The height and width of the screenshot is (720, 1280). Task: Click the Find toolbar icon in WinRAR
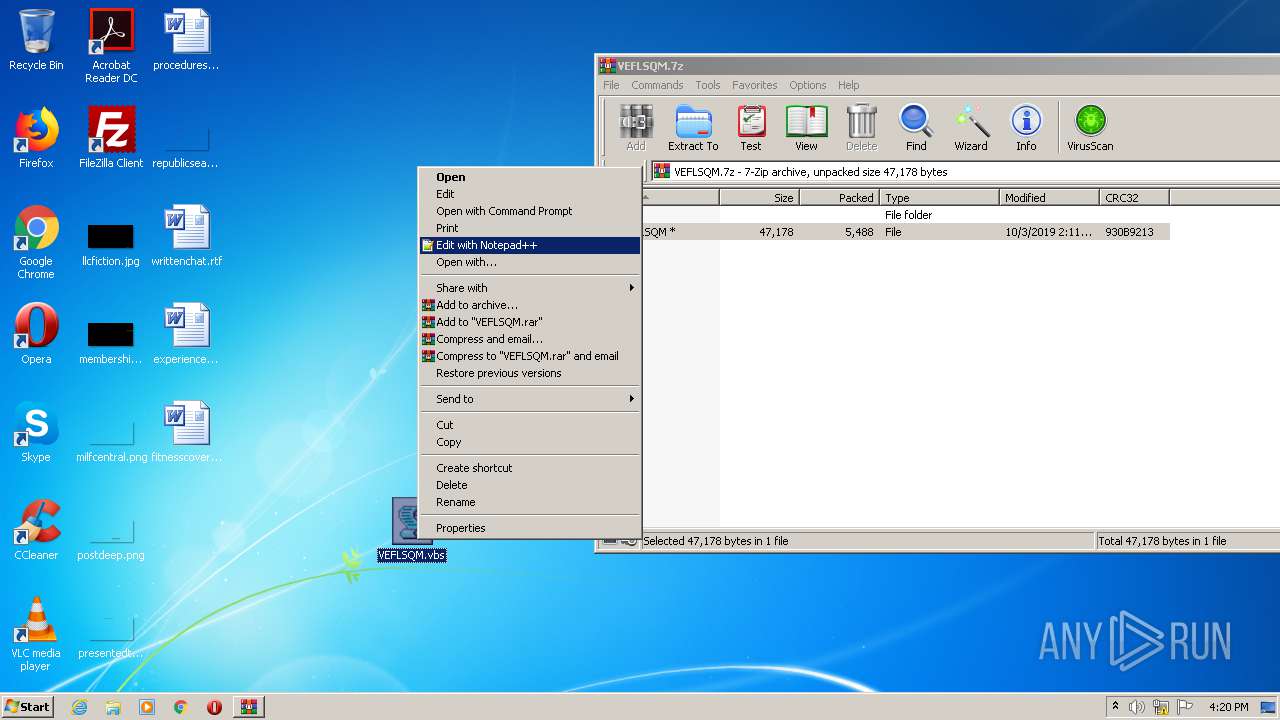[x=916, y=128]
